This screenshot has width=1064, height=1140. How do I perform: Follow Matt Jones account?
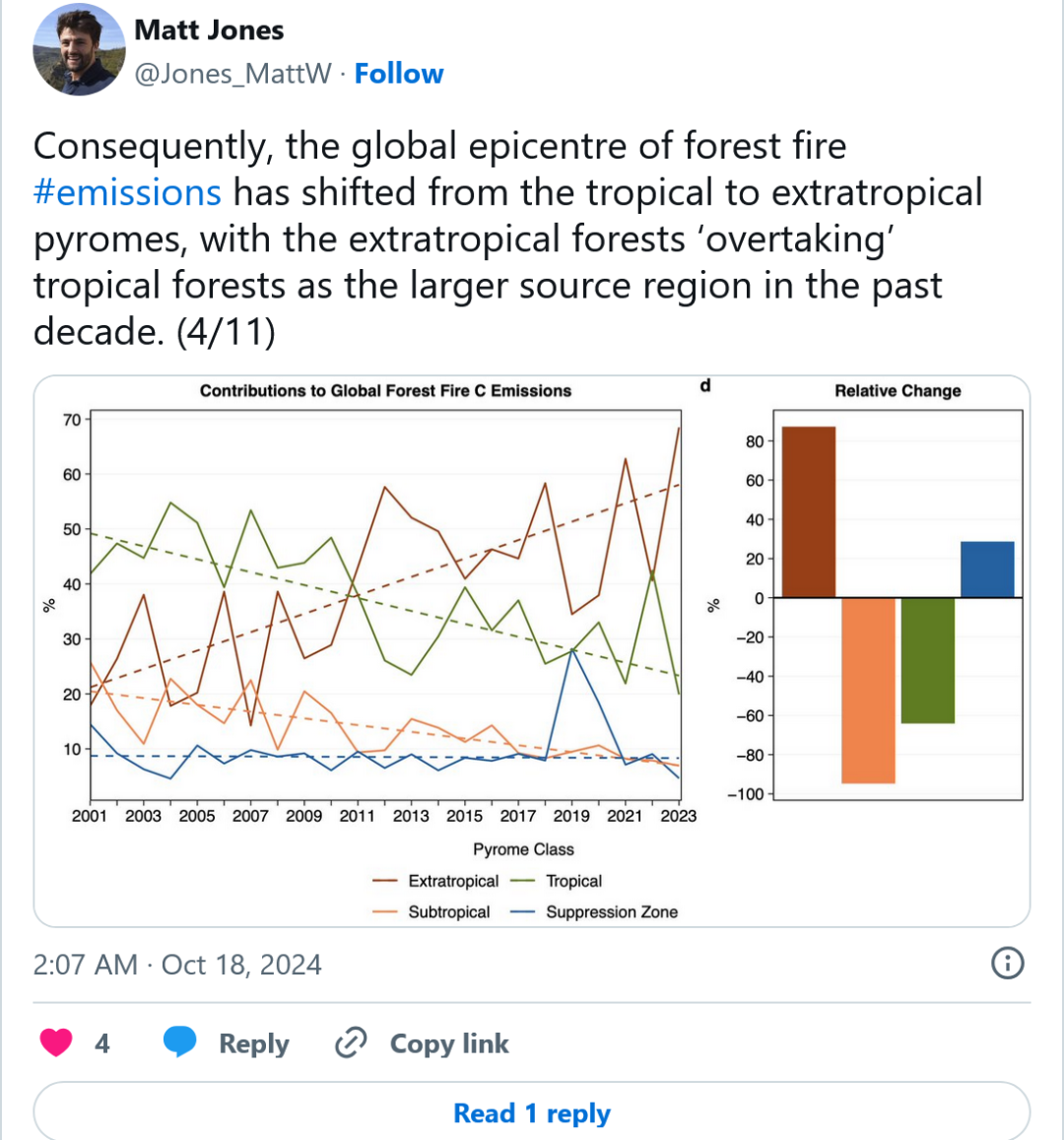tap(399, 74)
